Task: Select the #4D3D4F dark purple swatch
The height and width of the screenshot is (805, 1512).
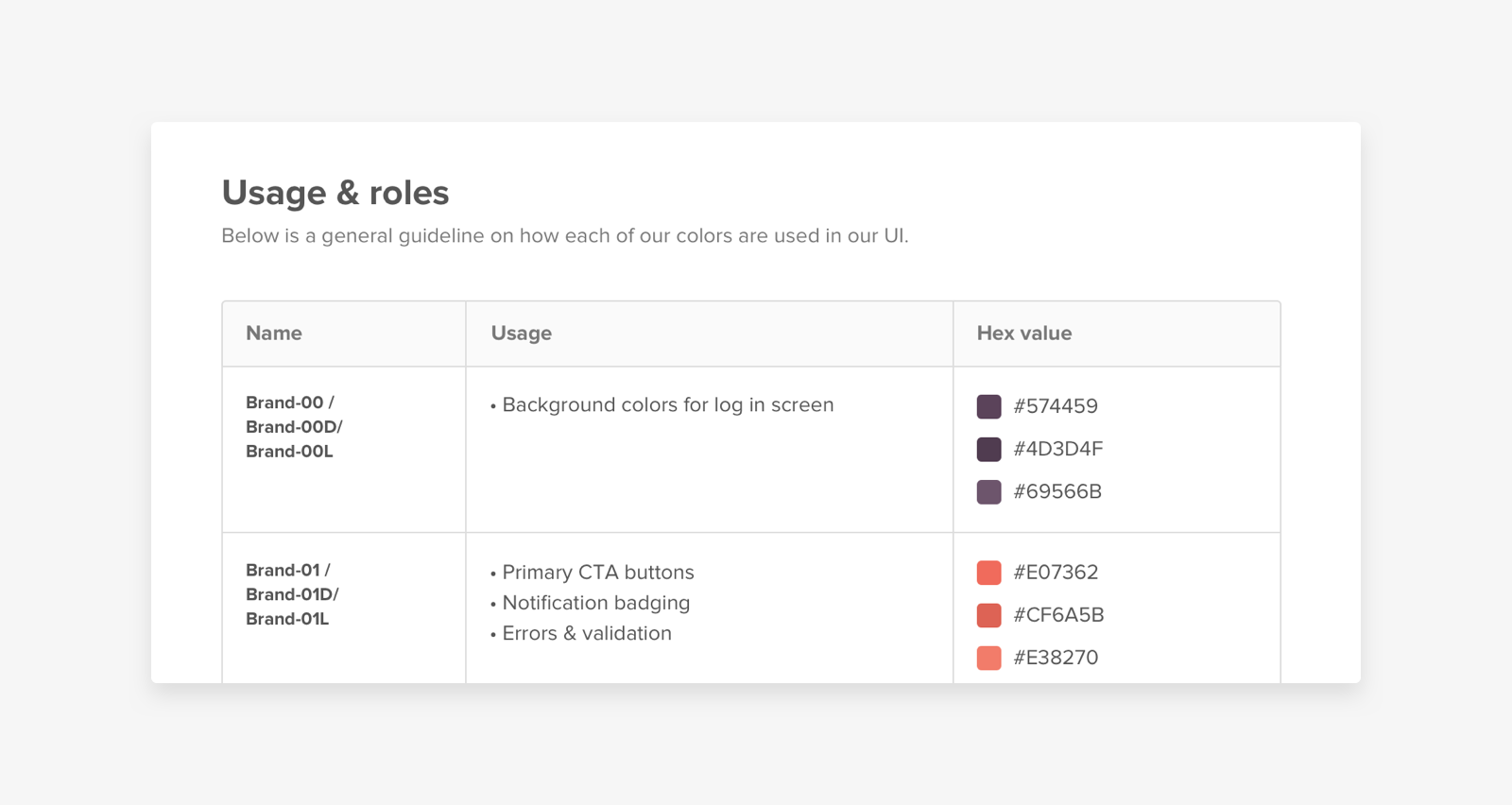Action: click(x=988, y=449)
